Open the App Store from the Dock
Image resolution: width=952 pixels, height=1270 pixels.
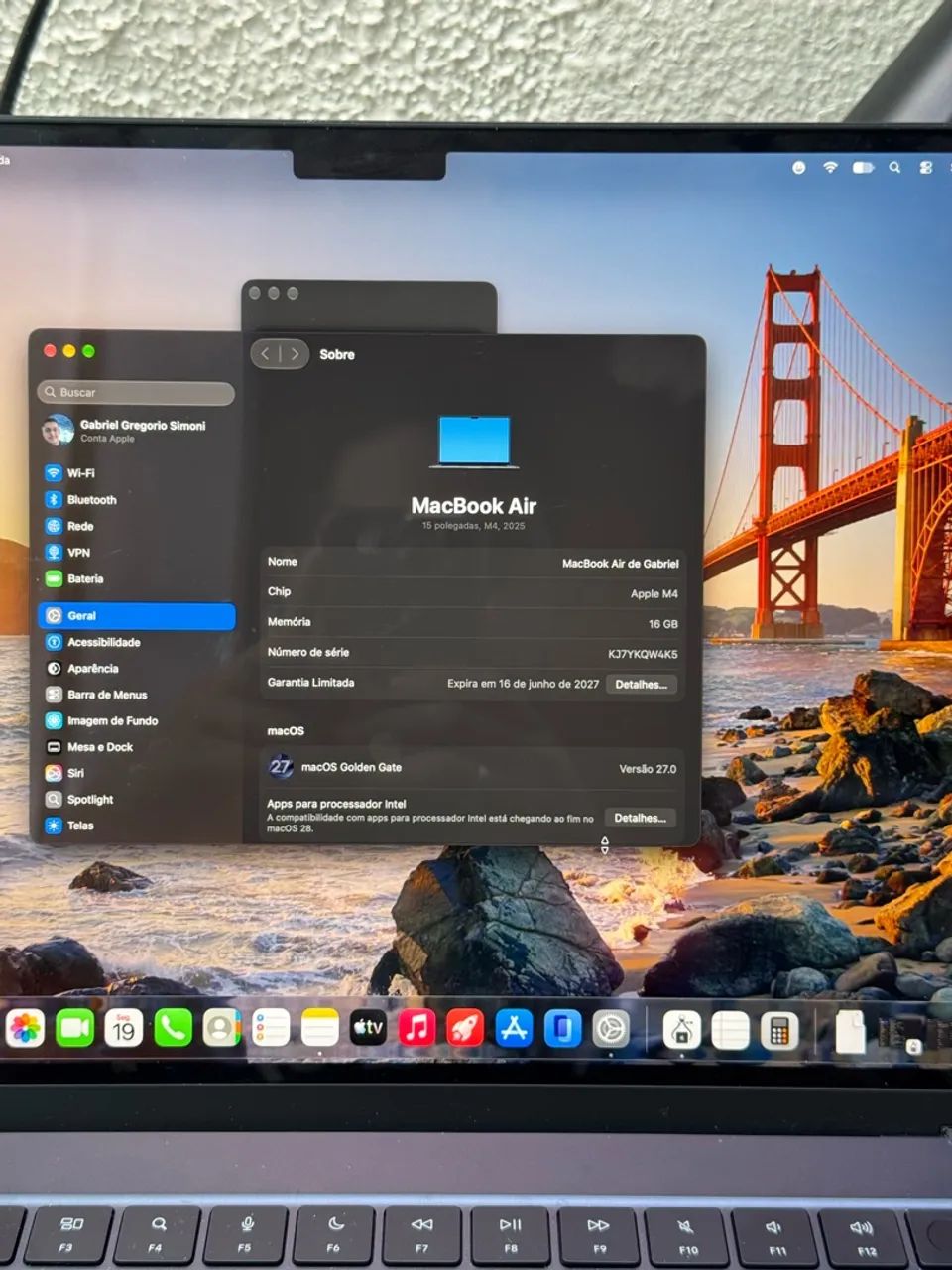point(514,1029)
